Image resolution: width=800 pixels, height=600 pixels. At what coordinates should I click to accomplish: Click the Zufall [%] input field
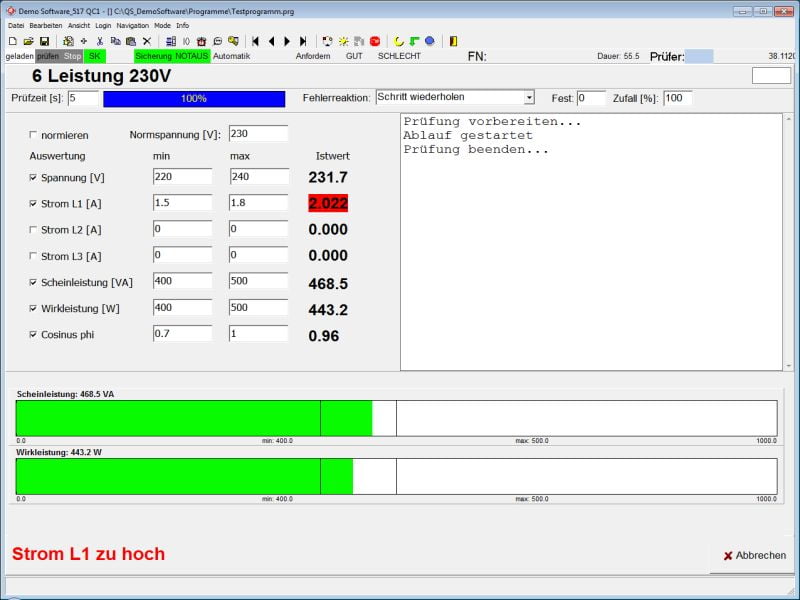(x=678, y=98)
